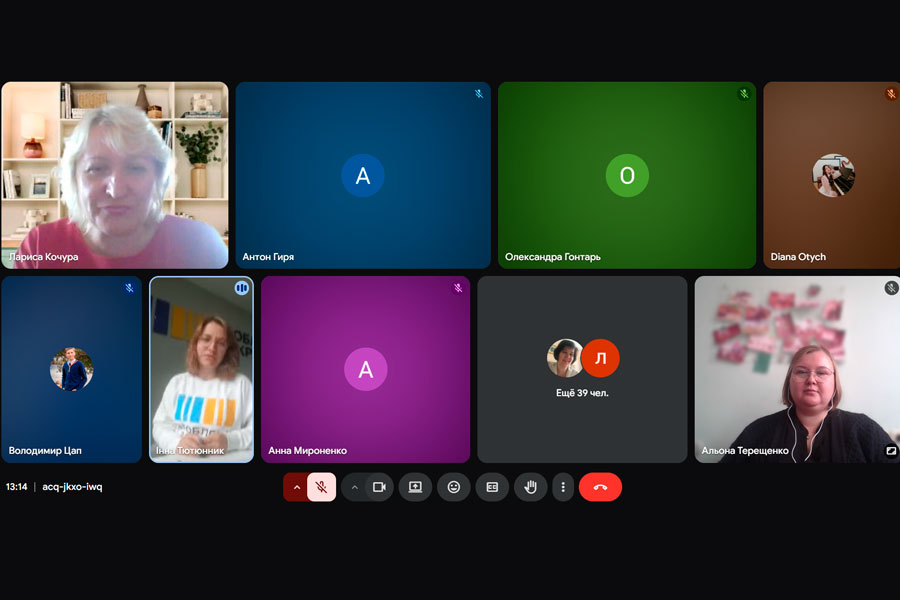900x600 pixels.
Task: Click muted mic icon on Володимир Цап tile
Action: (x=129, y=288)
